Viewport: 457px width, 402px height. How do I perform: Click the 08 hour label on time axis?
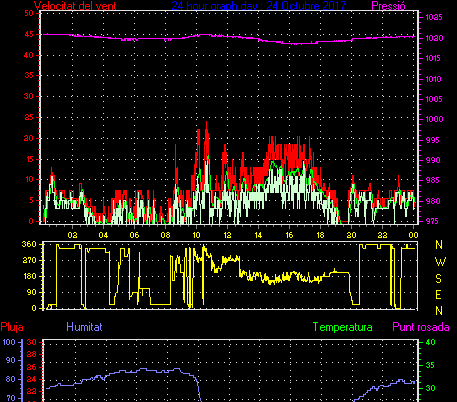pos(165,235)
